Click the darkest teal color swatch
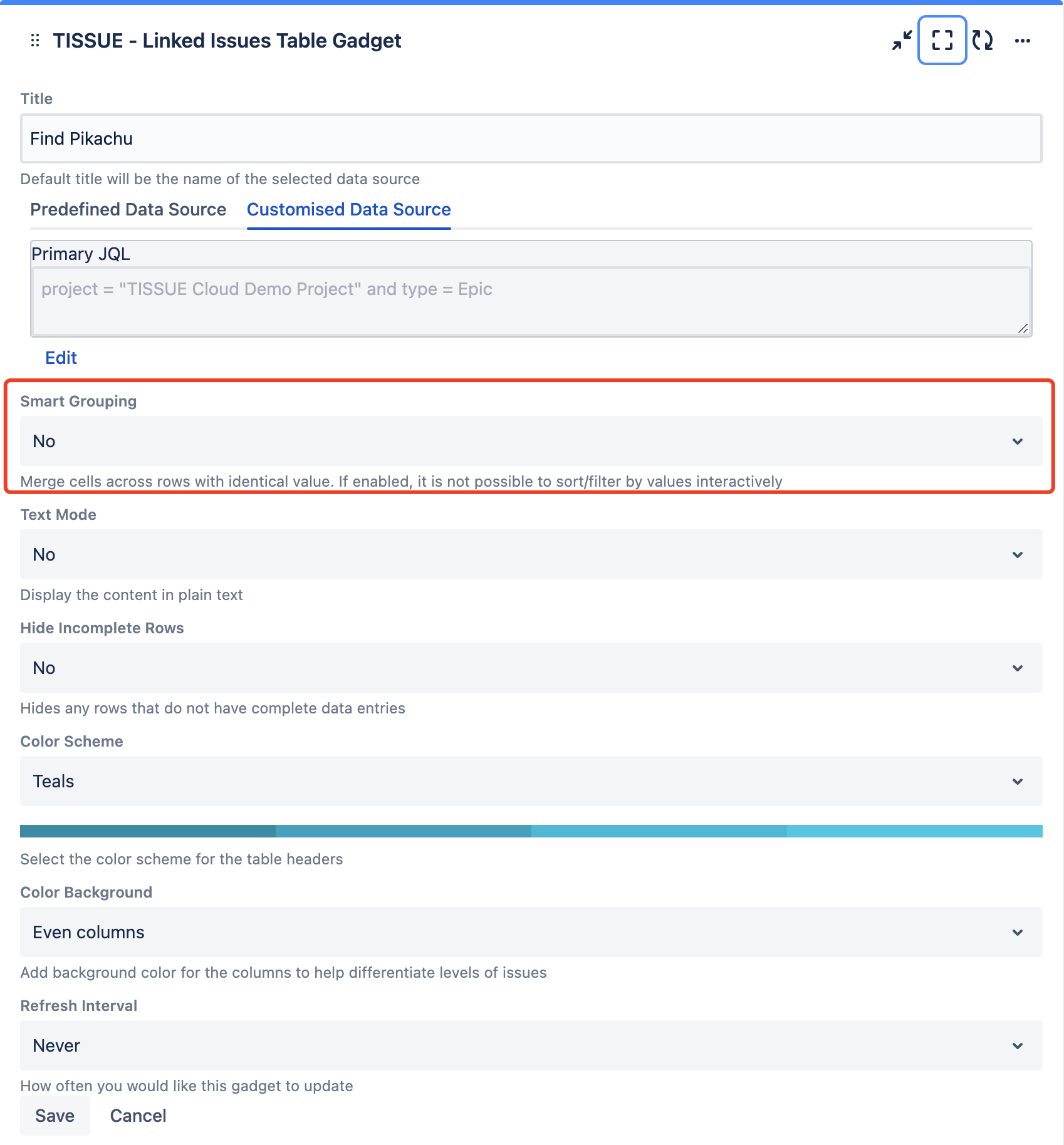The image size is (1064, 1145). [x=147, y=831]
